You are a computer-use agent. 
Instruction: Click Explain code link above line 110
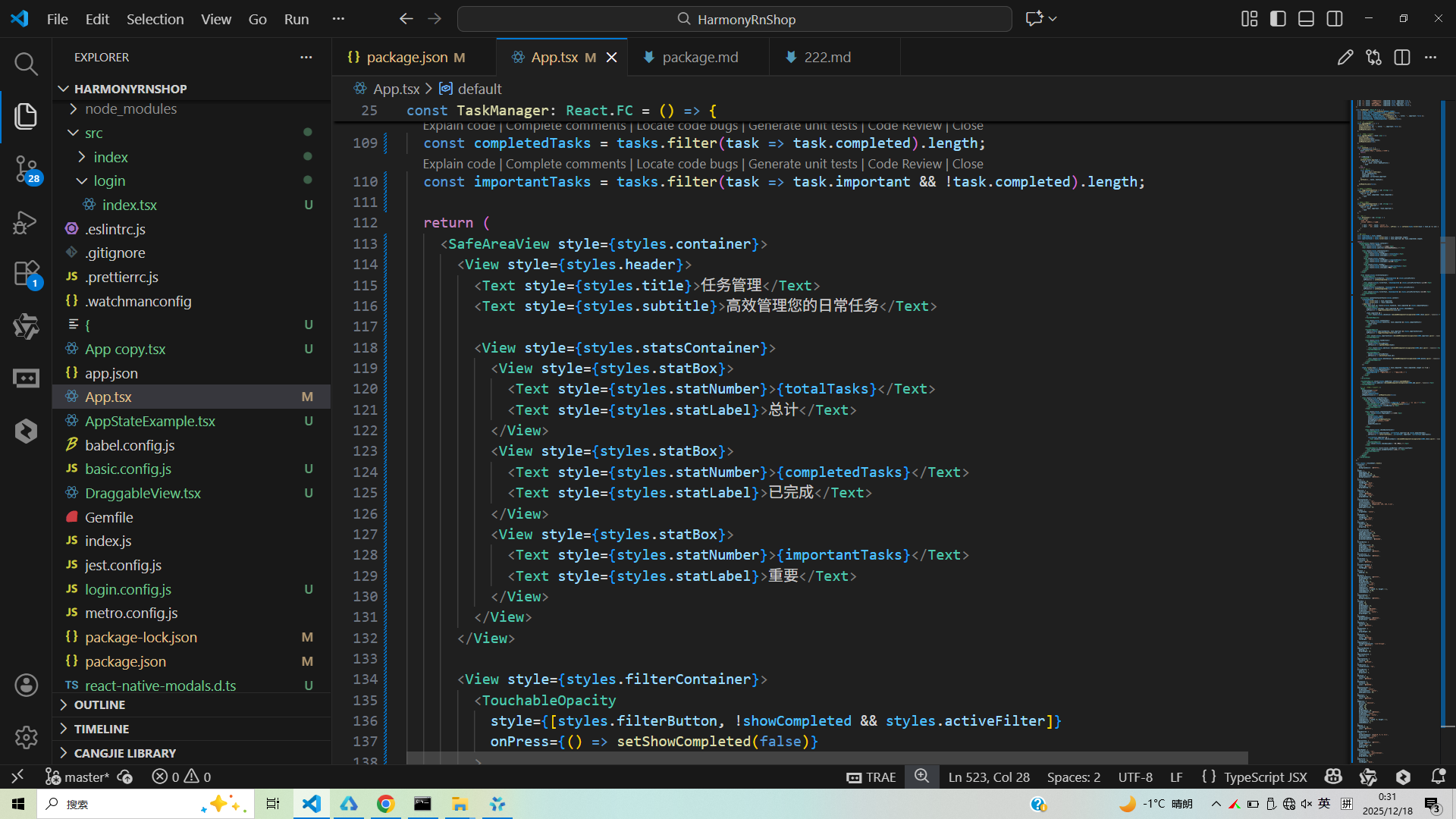click(458, 164)
